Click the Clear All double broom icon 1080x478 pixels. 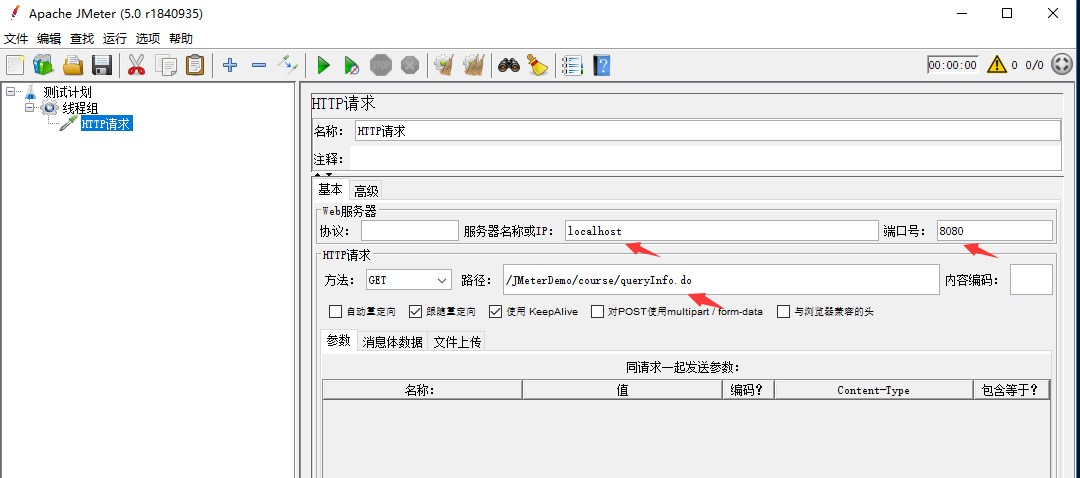point(473,65)
